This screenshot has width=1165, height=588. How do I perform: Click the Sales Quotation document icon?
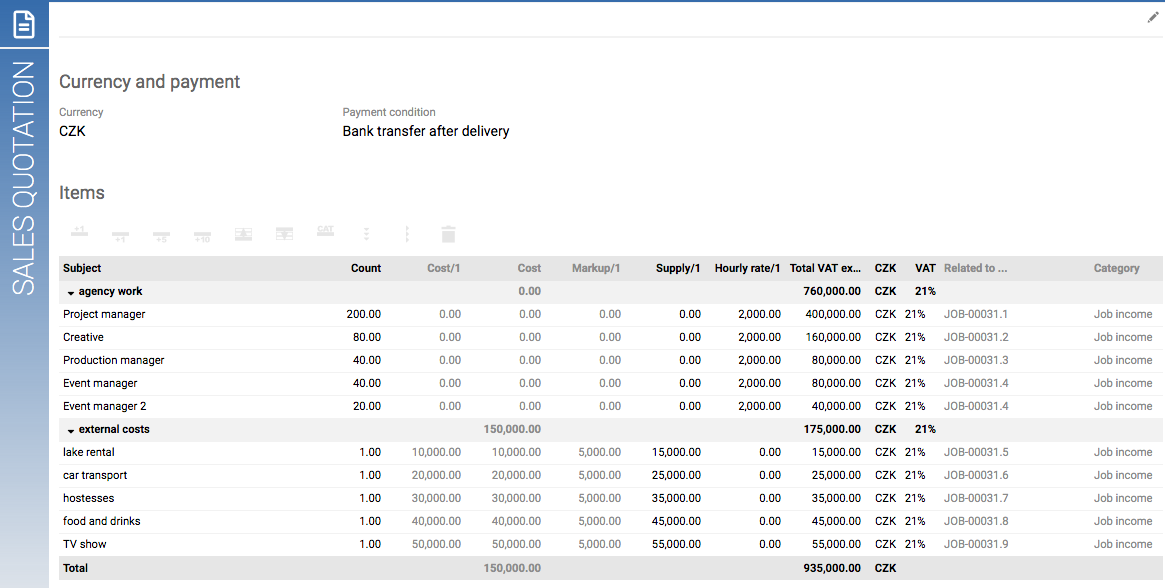coord(24,24)
